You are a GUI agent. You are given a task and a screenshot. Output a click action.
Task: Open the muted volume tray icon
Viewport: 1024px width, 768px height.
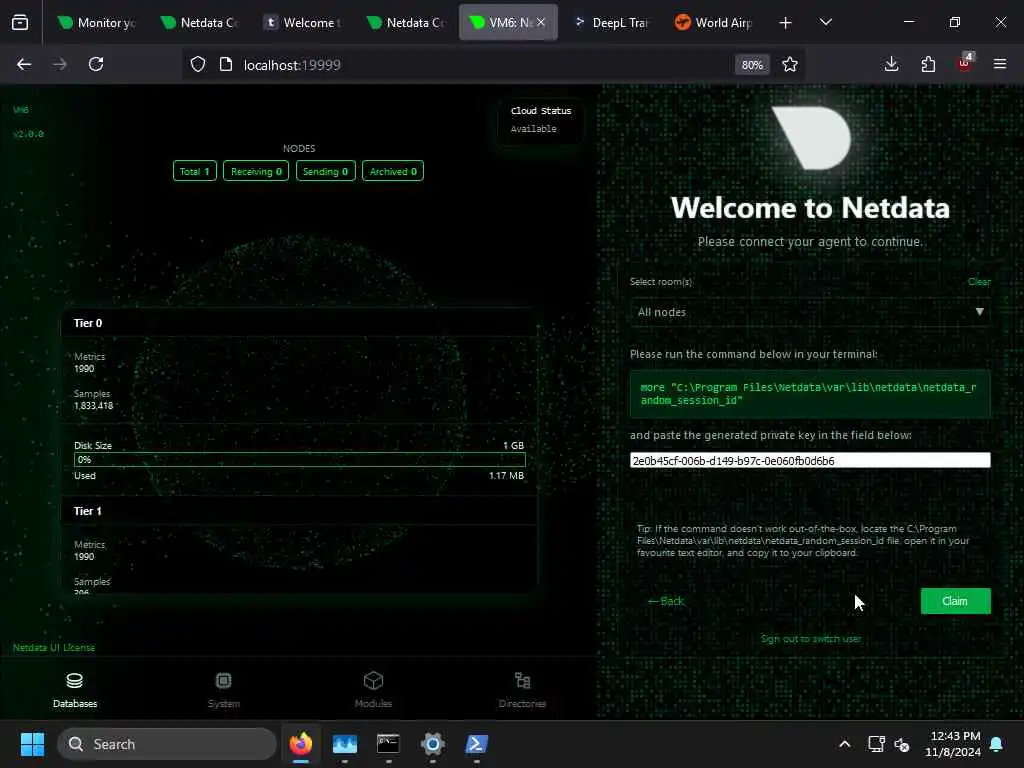902,744
